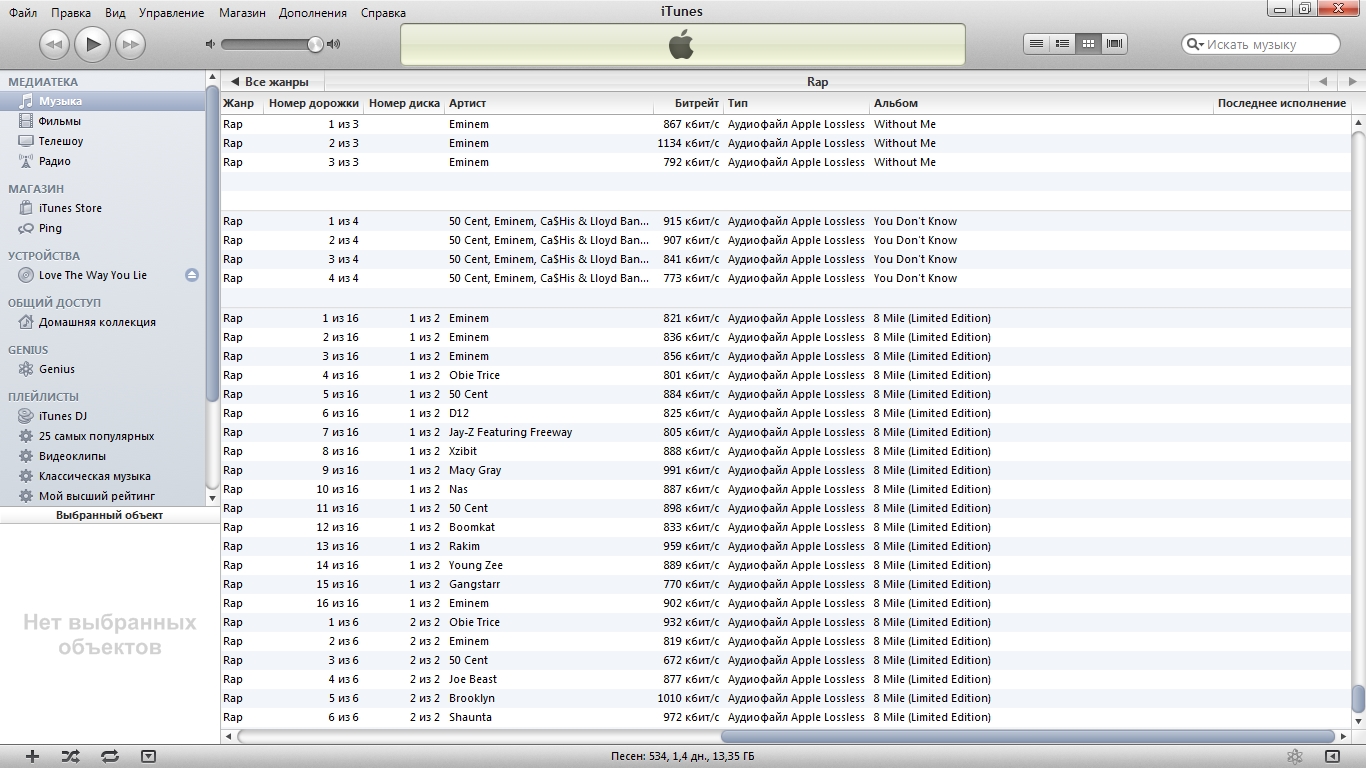Sort by the Альбом column header
The width and height of the screenshot is (1366, 768).
tap(1041, 103)
